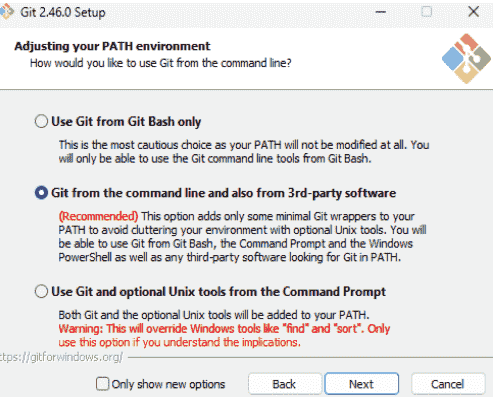The image size is (493, 397).
Task: Select Git from command line and 3rd-party software
Action: click(x=41, y=193)
